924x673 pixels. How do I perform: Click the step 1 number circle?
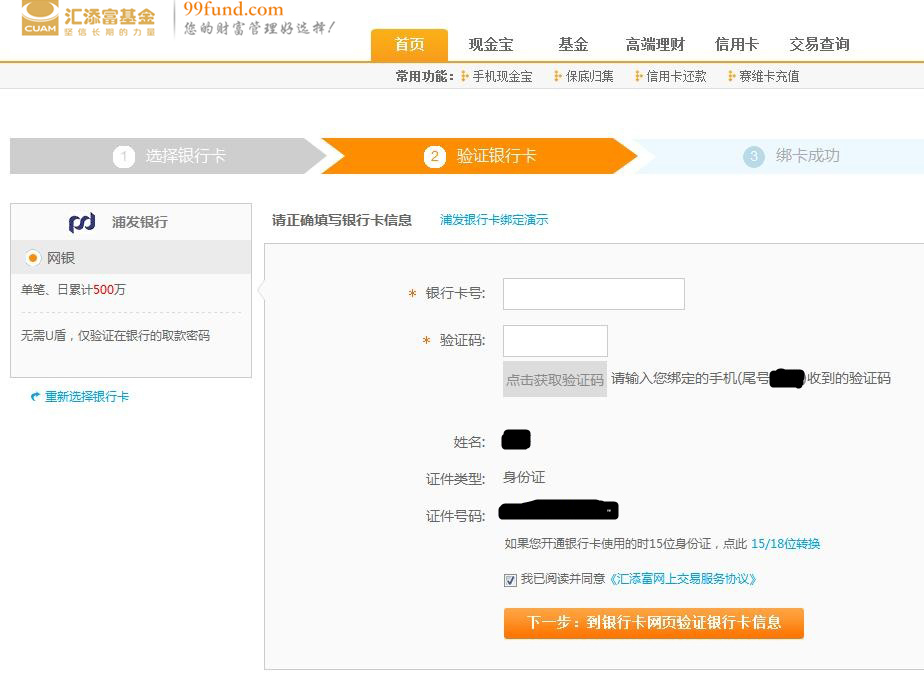coord(124,157)
